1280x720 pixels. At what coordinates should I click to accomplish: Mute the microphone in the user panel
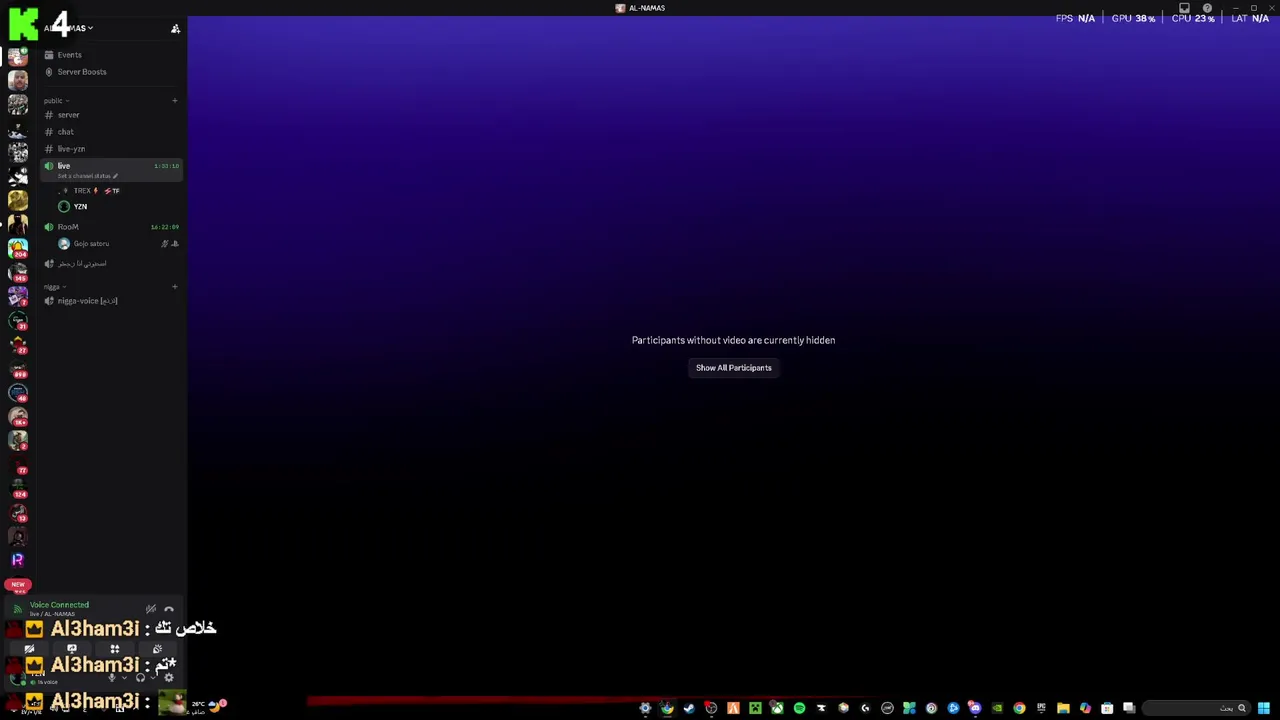coord(112,678)
